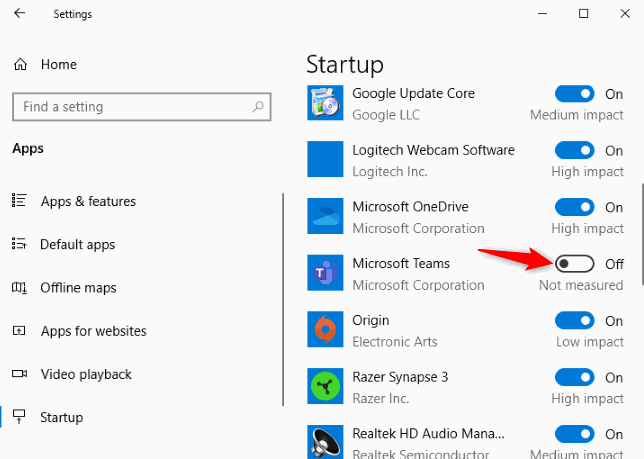644x459 pixels.
Task: Click the Microsoft Teams app icon
Action: 324,272
